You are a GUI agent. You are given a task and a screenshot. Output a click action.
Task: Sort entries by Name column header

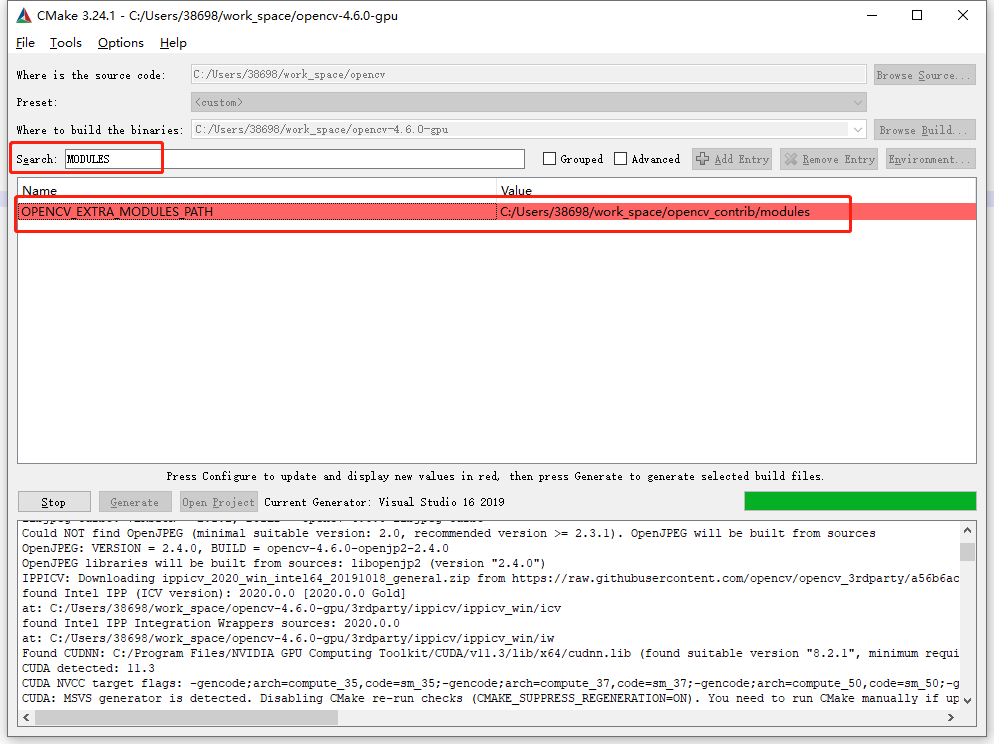257,190
